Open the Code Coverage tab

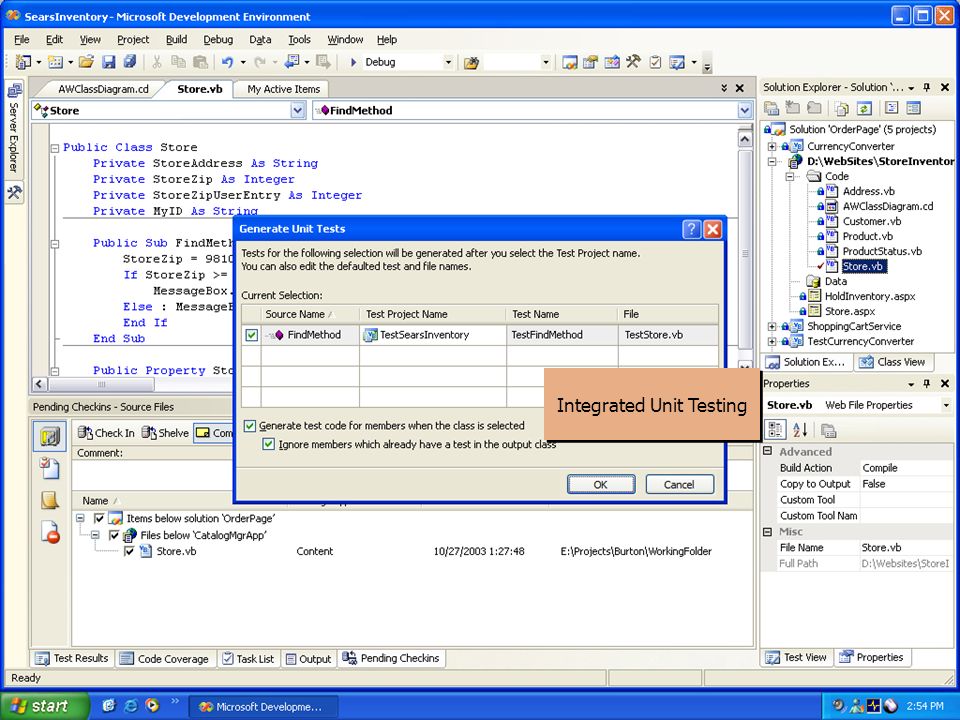pos(165,659)
